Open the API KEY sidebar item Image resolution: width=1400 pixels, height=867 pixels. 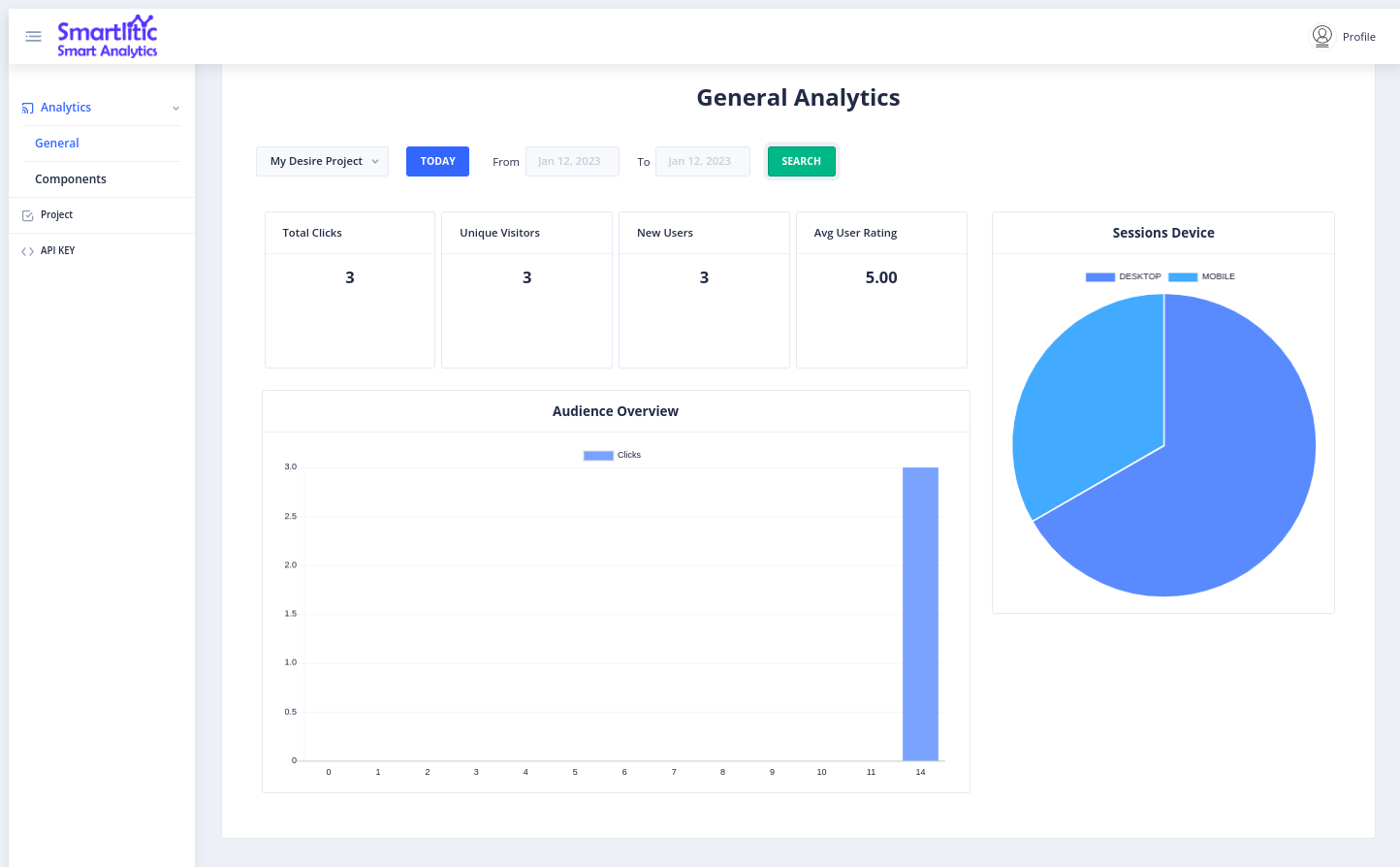(x=102, y=251)
